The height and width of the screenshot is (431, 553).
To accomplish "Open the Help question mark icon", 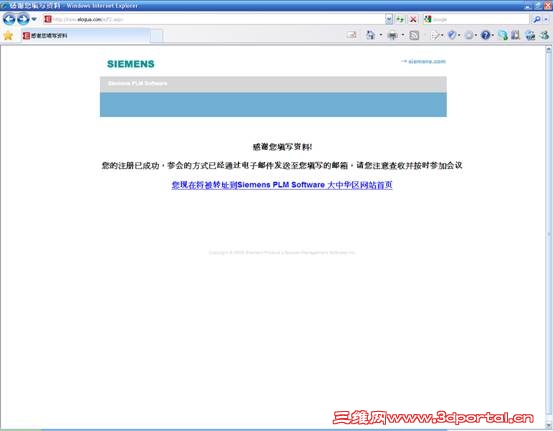I will pos(485,35).
